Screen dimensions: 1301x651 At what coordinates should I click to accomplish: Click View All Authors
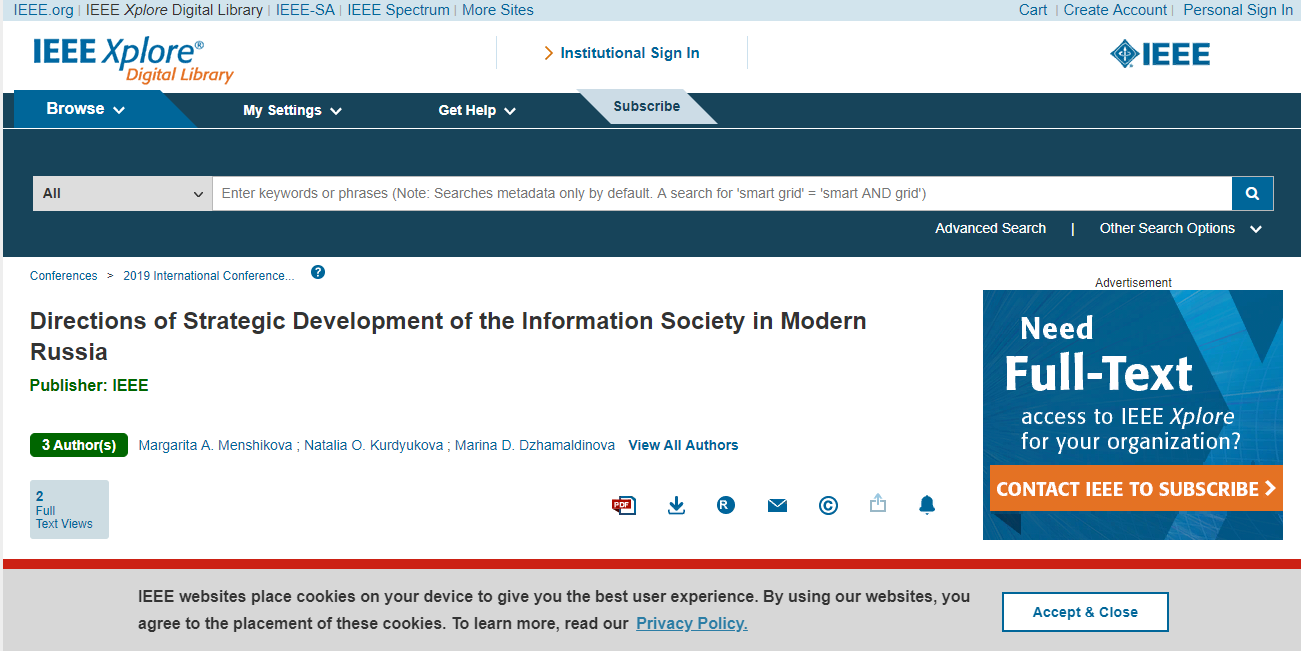point(683,445)
